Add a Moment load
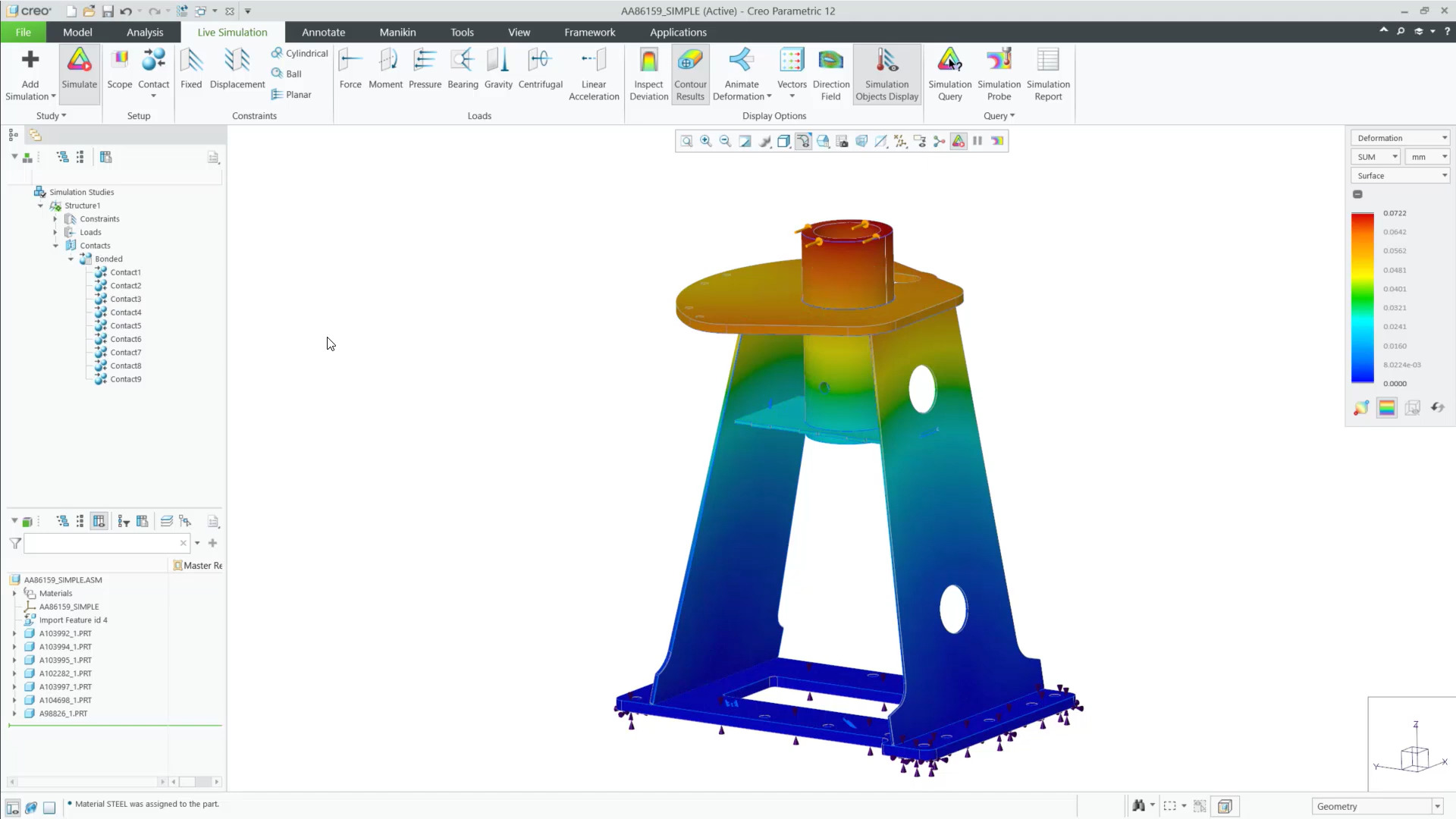1456x819 pixels. coord(386,69)
